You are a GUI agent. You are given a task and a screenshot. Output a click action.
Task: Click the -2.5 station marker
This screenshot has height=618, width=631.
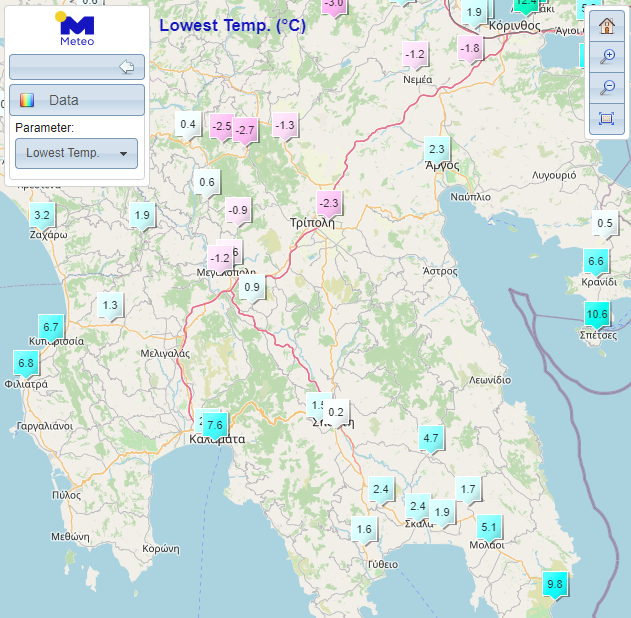click(221, 128)
